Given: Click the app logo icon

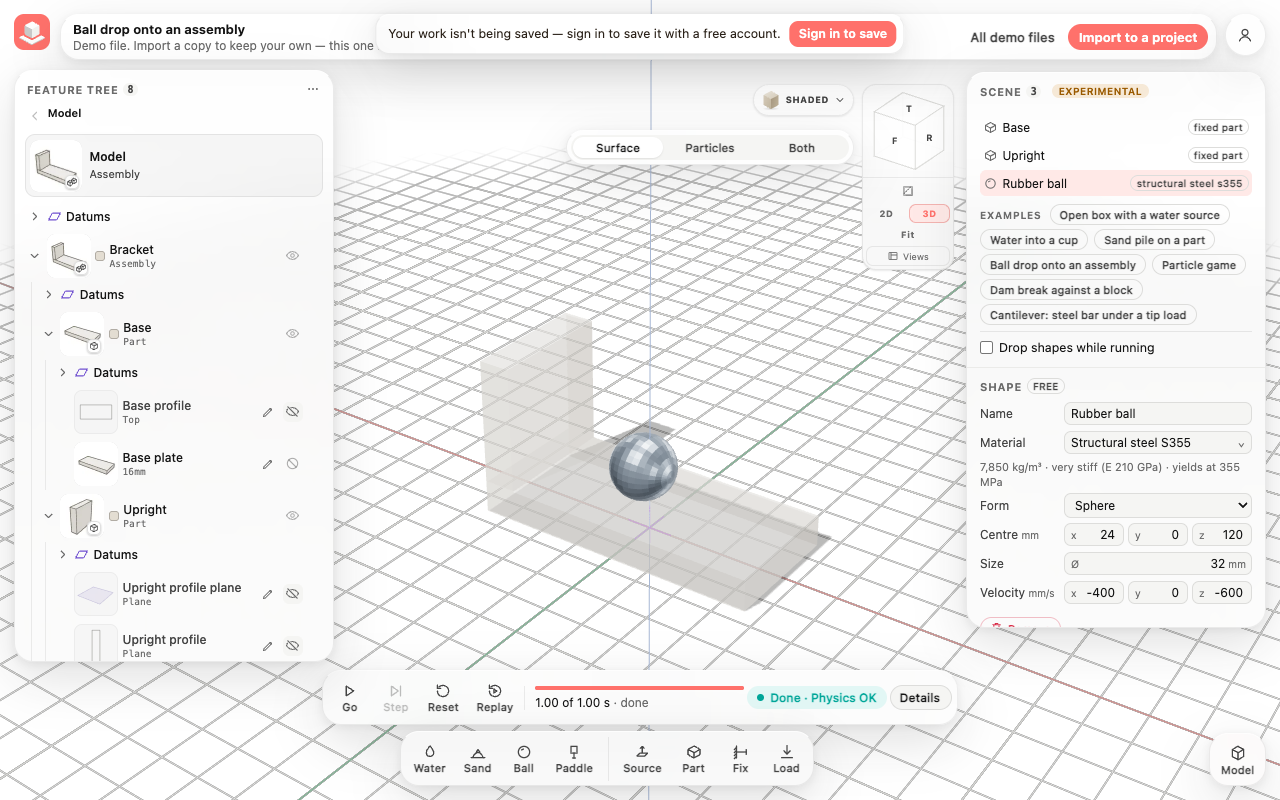Looking at the screenshot, I should pyautogui.click(x=32, y=33).
